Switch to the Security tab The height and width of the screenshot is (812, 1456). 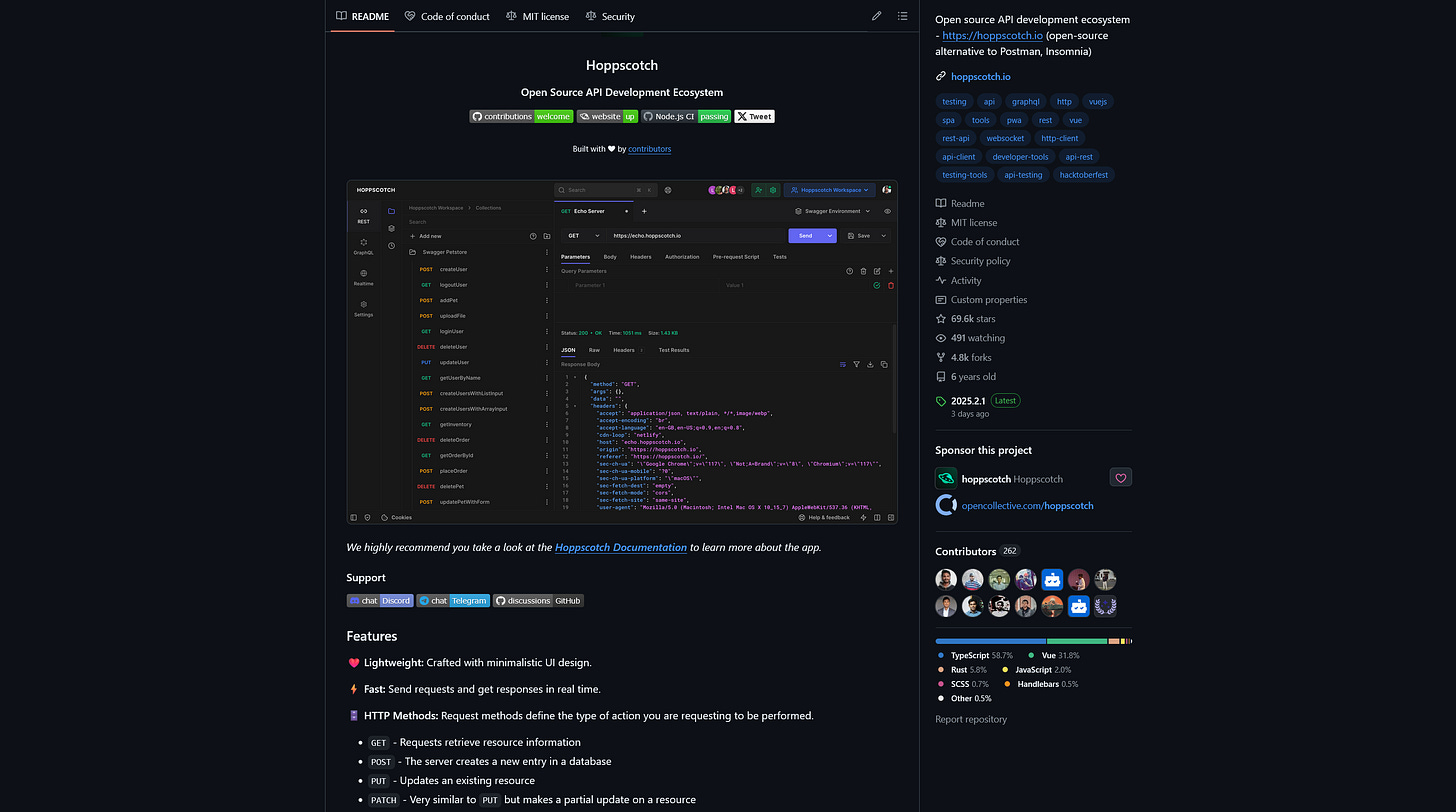[x=610, y=16]
